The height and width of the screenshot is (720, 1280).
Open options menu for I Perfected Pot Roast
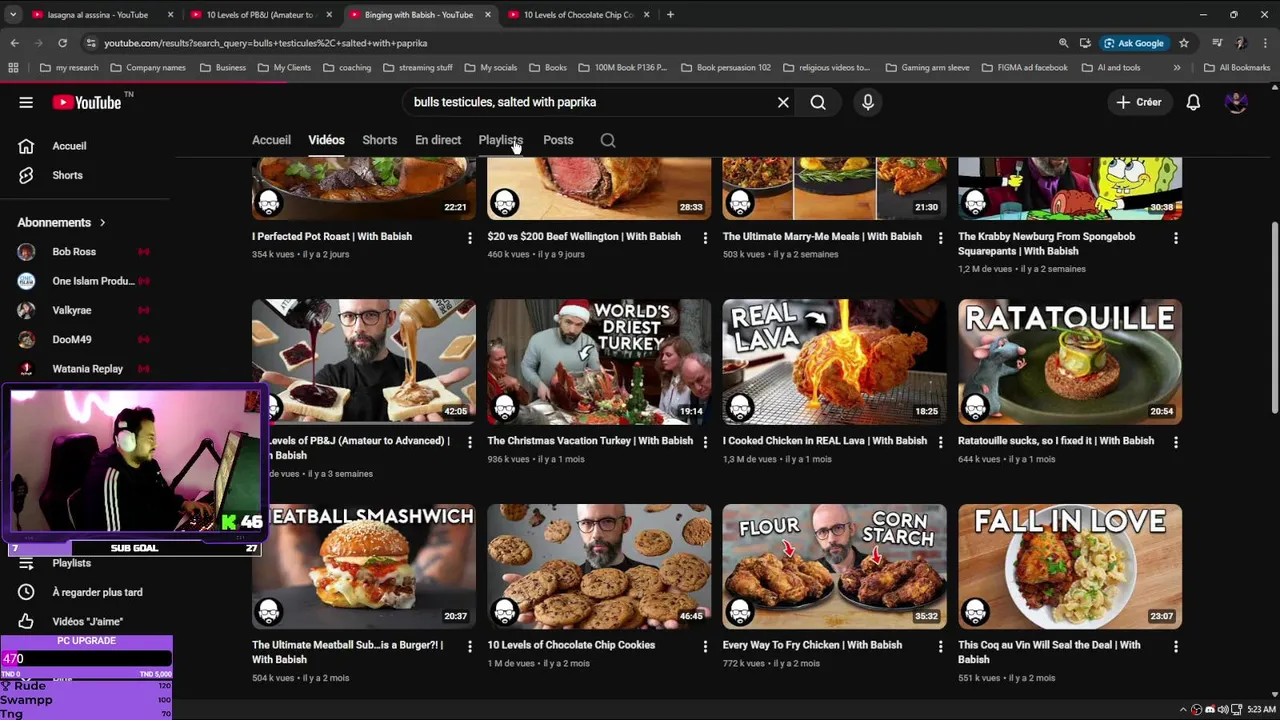pos(469,238)
